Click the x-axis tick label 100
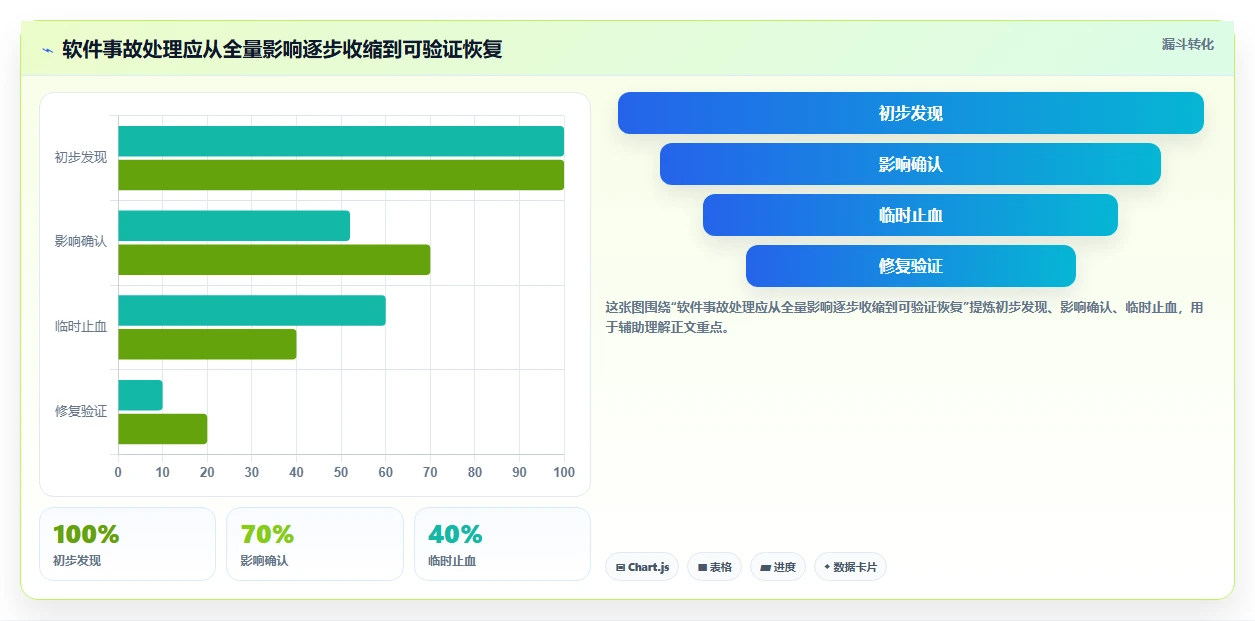 [x=564, y=473]
